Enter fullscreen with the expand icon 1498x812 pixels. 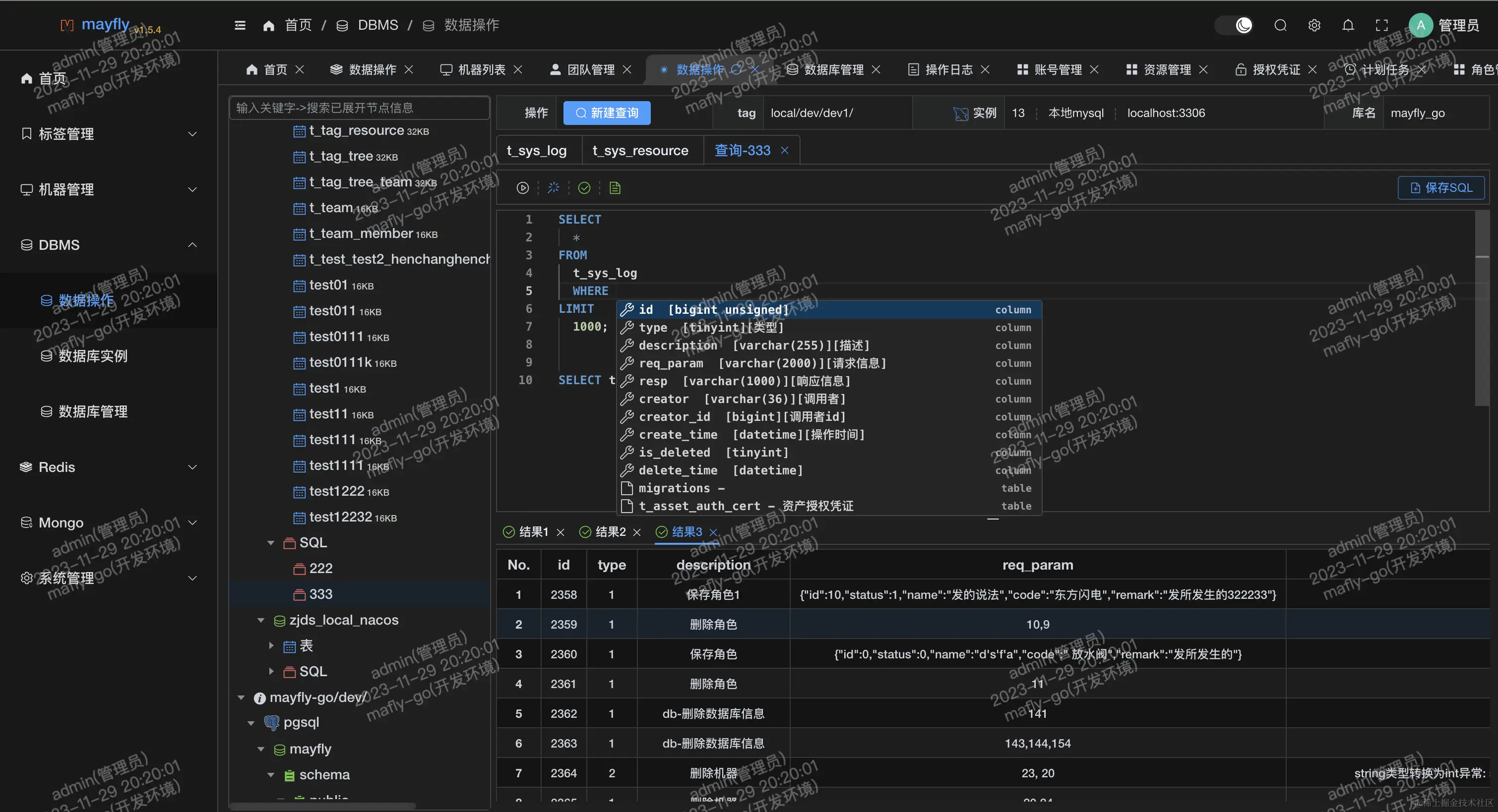tap(1381, 25)
